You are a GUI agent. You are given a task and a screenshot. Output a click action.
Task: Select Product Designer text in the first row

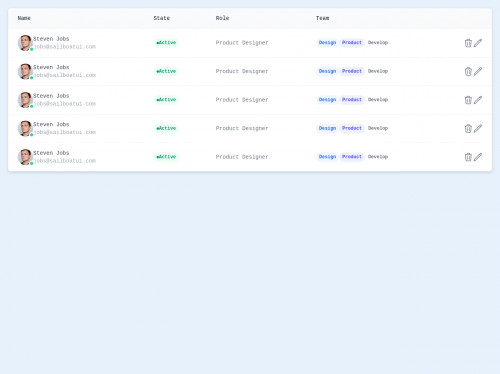click(242, 43)
